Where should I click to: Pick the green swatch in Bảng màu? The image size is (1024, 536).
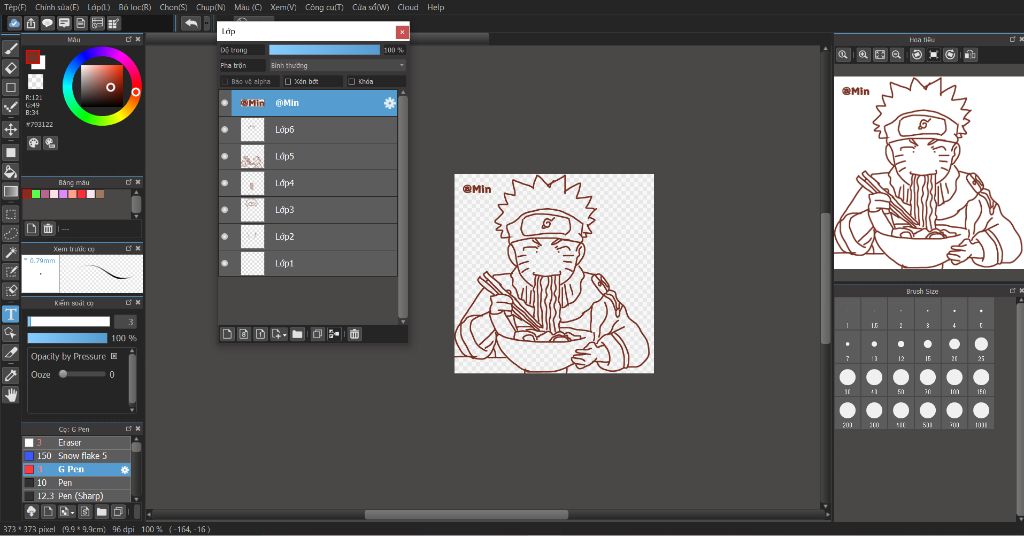(x=36, y=194)
